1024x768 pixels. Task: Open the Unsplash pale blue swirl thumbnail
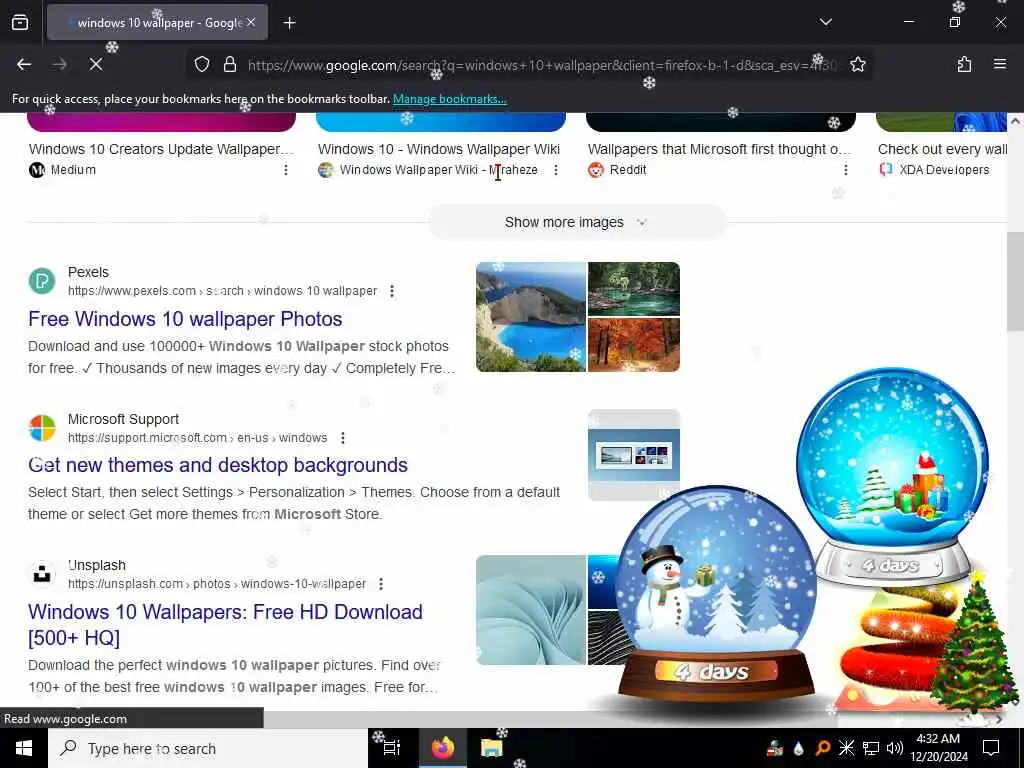tap(531, 610)
